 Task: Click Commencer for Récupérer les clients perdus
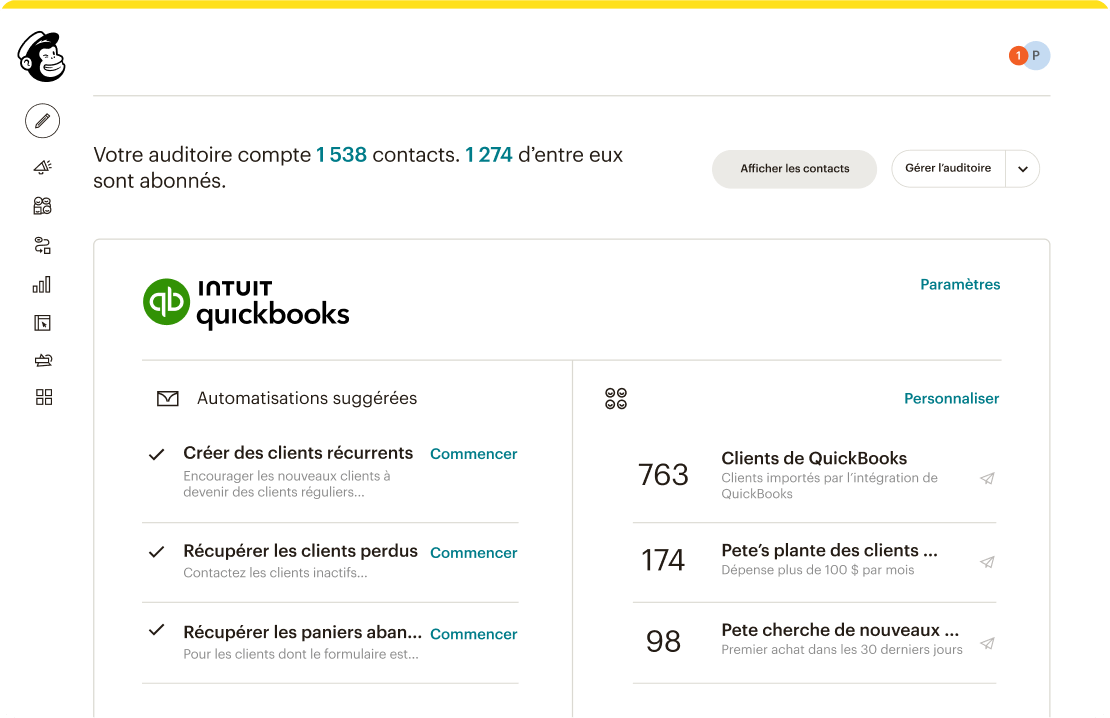click(x=474, y=553)
